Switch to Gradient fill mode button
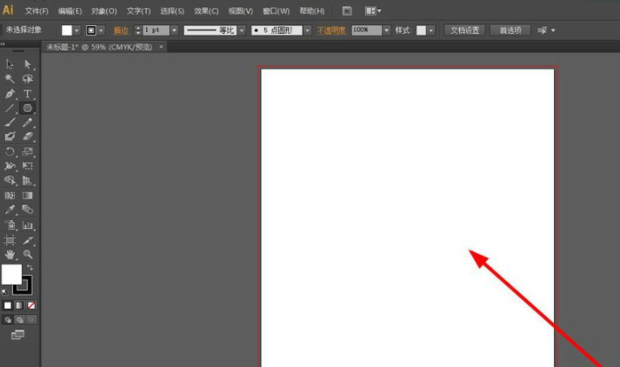The image size is (620, 367). [x=19, y=306]
